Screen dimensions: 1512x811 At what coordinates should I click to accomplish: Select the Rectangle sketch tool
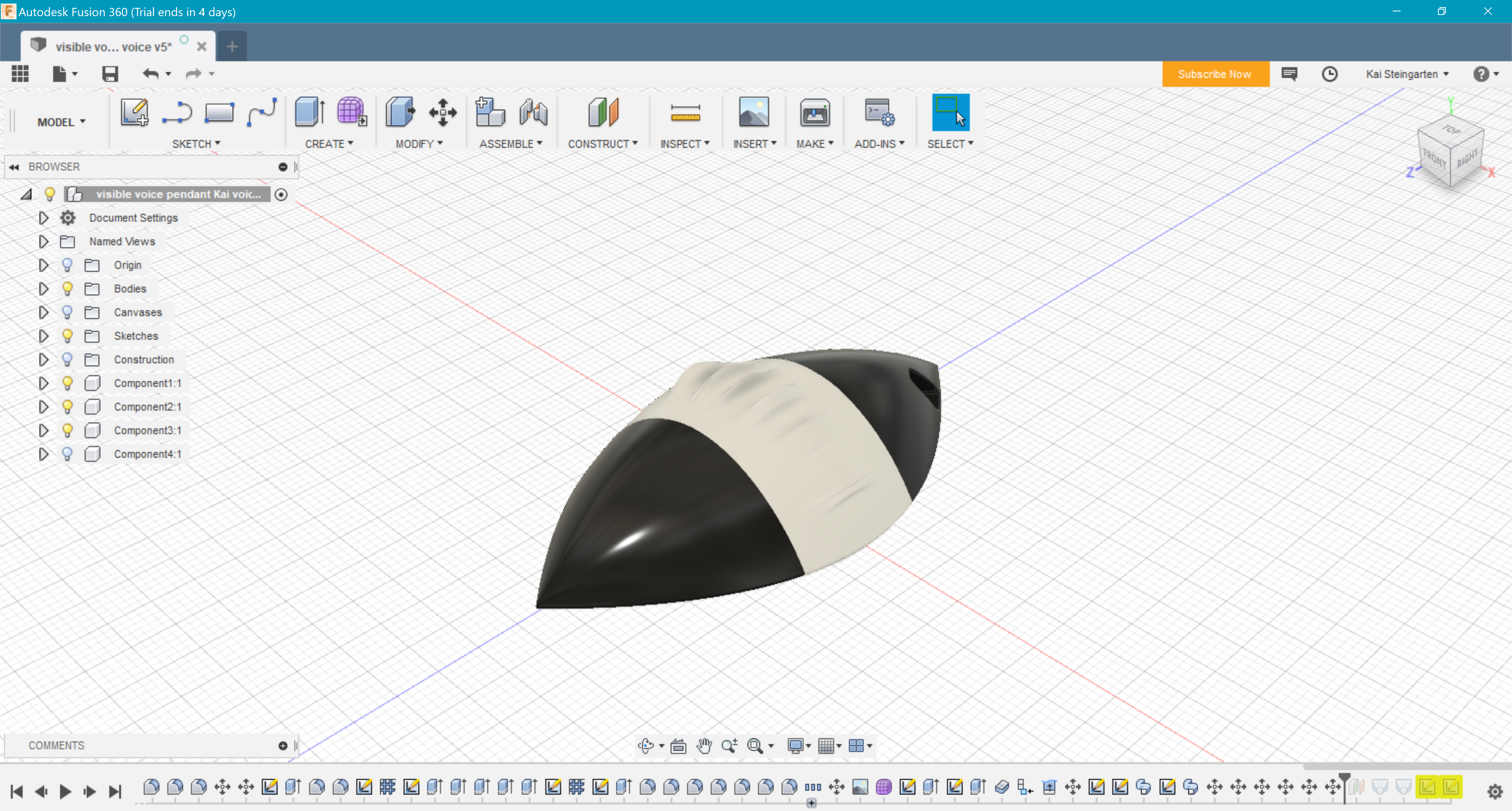click(x=219, y=112)
